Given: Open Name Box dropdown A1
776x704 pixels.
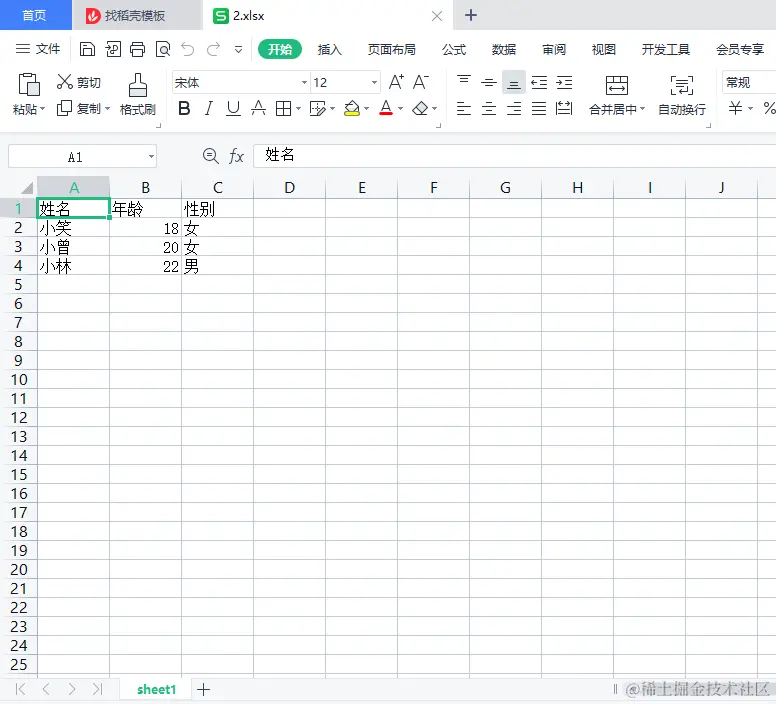Looking at the screenshot, I should pyautogui.click(x=151, y=157).
